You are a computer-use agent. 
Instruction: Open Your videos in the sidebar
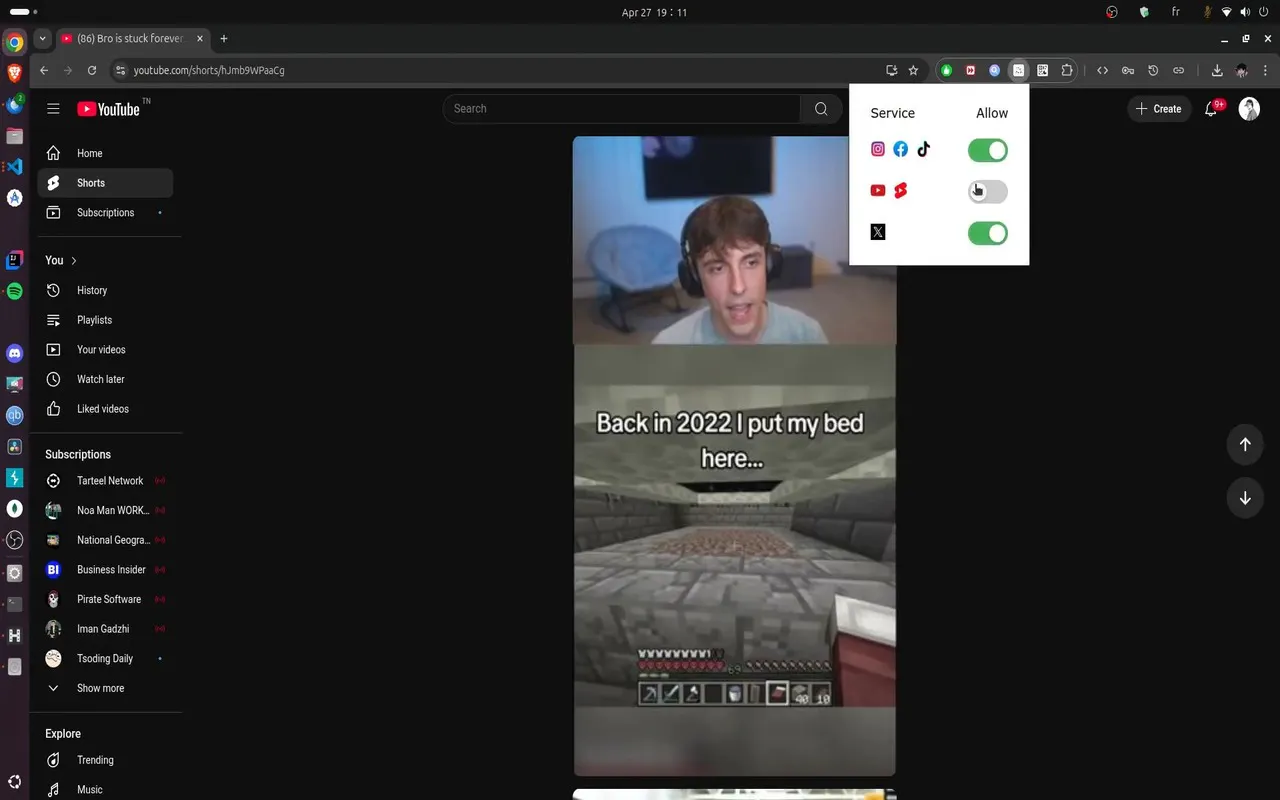106,350
